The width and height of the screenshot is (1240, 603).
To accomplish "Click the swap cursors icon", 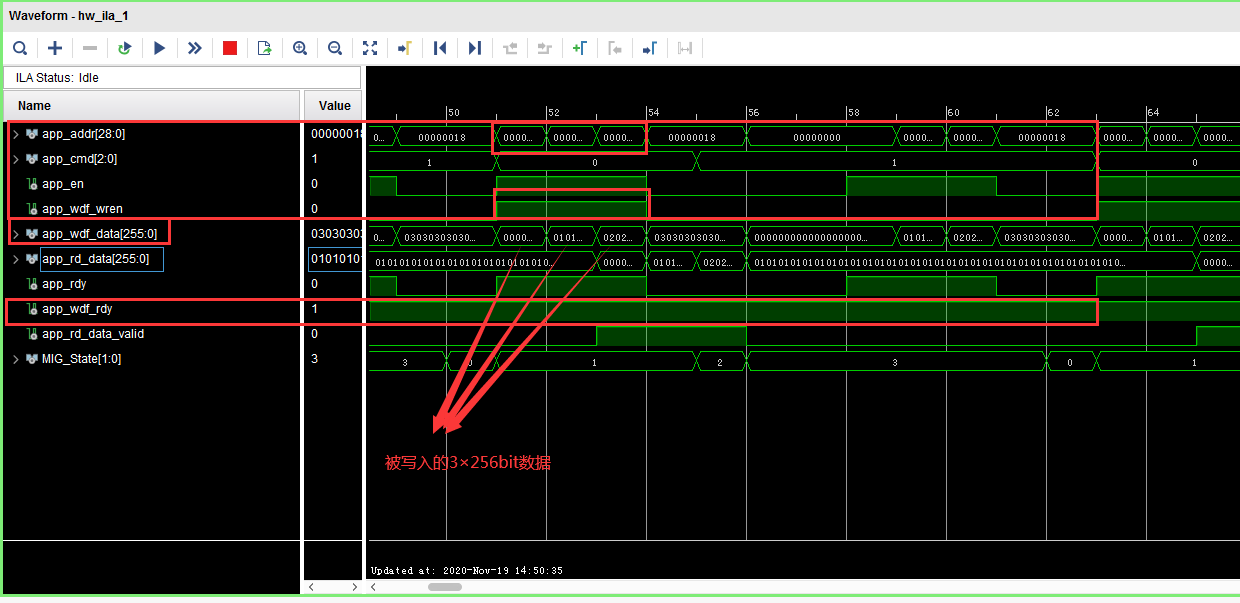I will tap(685, 48).
